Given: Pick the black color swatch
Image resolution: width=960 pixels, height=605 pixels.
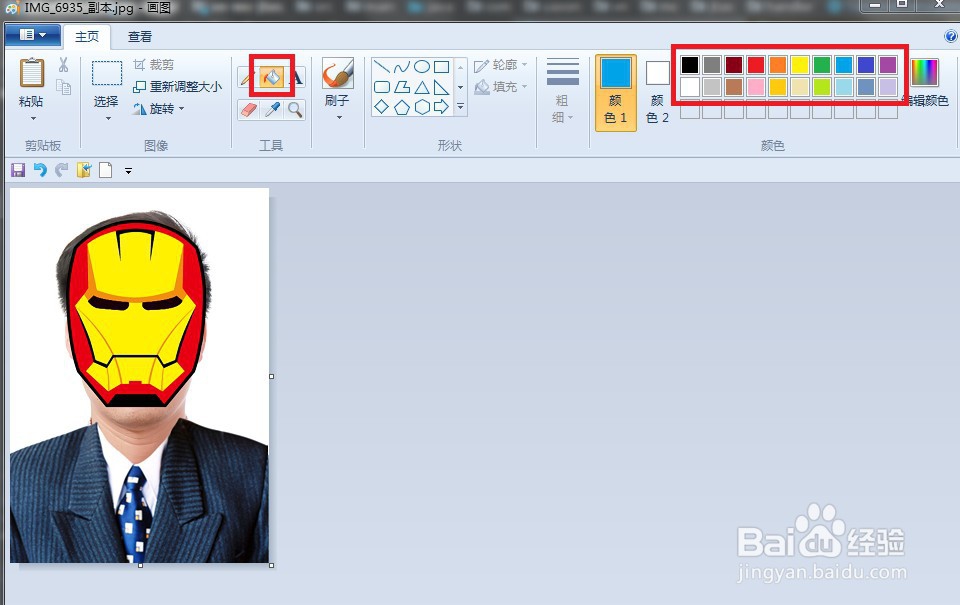Looking at the screenshot, I should (690, 64).
